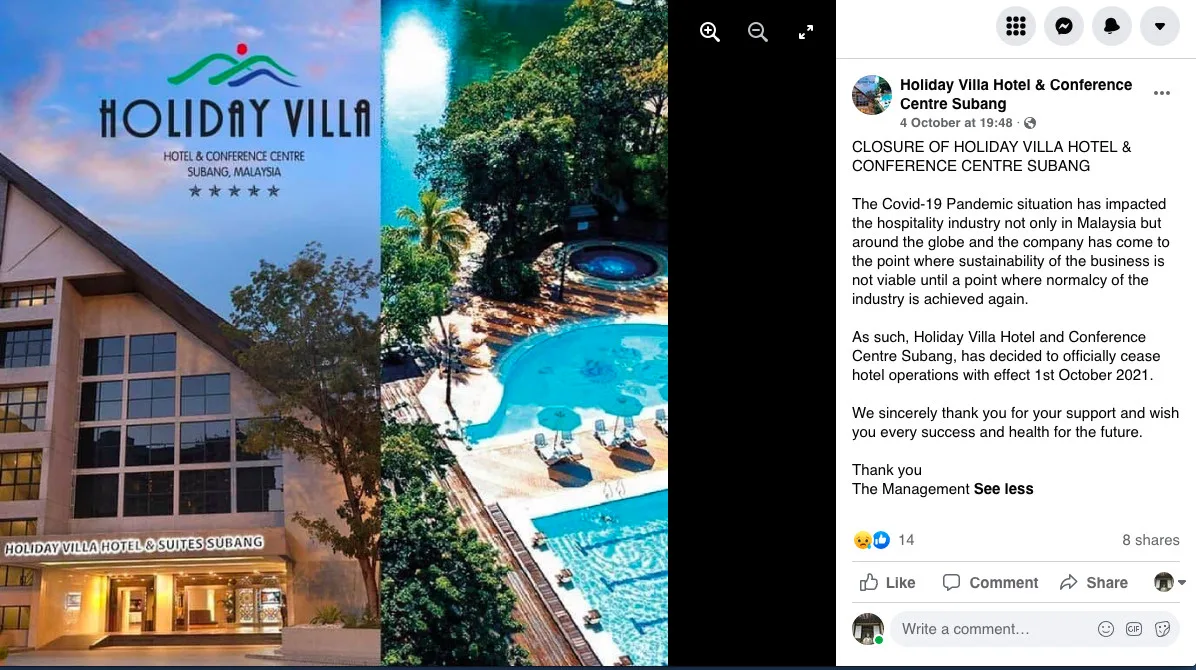Show the 14 reactions list

[883, 540]
